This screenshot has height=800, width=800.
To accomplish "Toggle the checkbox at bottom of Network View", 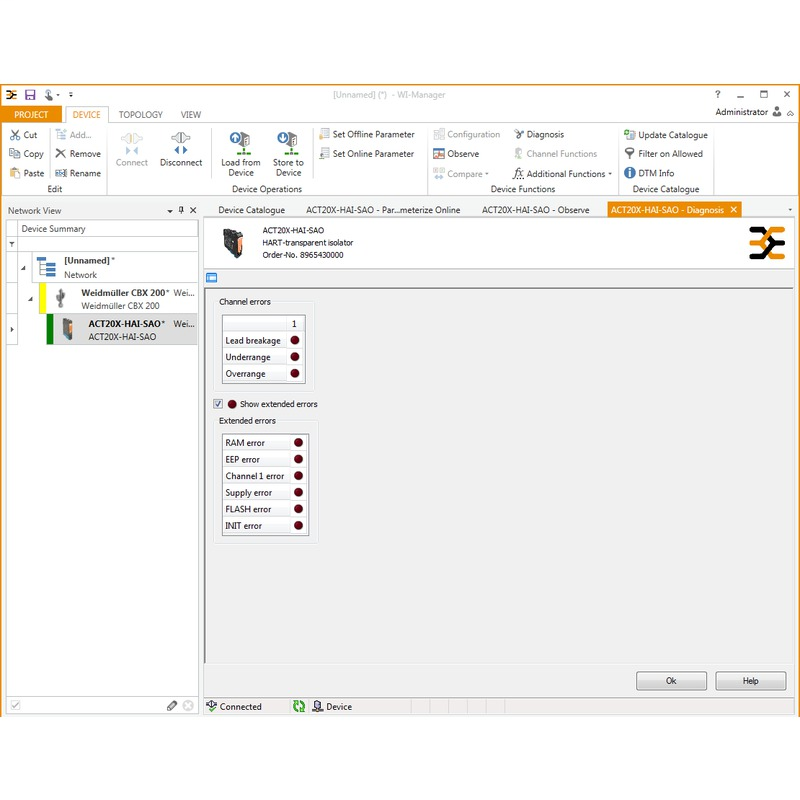I will [x=15, y=705].
